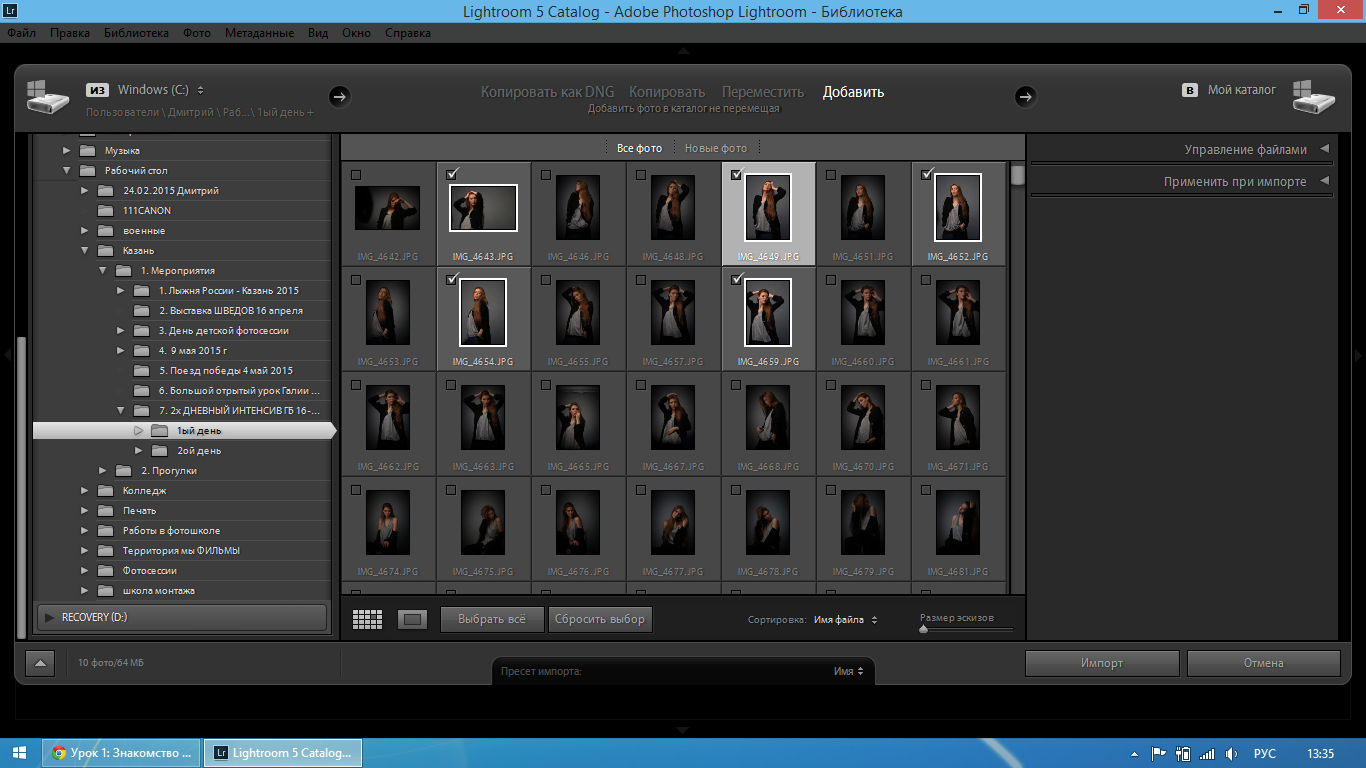Screen dimensions: 1366x768
Task: Click bottom-left panel collapse arrow button
Action: click(x=40, y=662)
